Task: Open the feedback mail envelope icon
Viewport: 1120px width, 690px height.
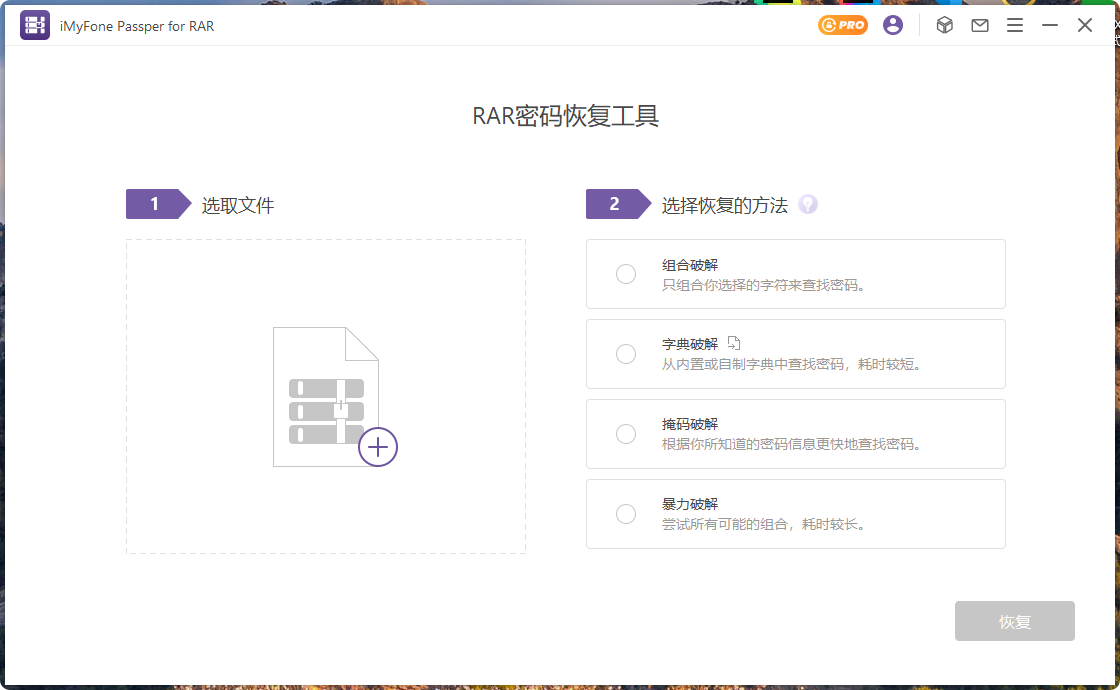Action: pos(980,25)
